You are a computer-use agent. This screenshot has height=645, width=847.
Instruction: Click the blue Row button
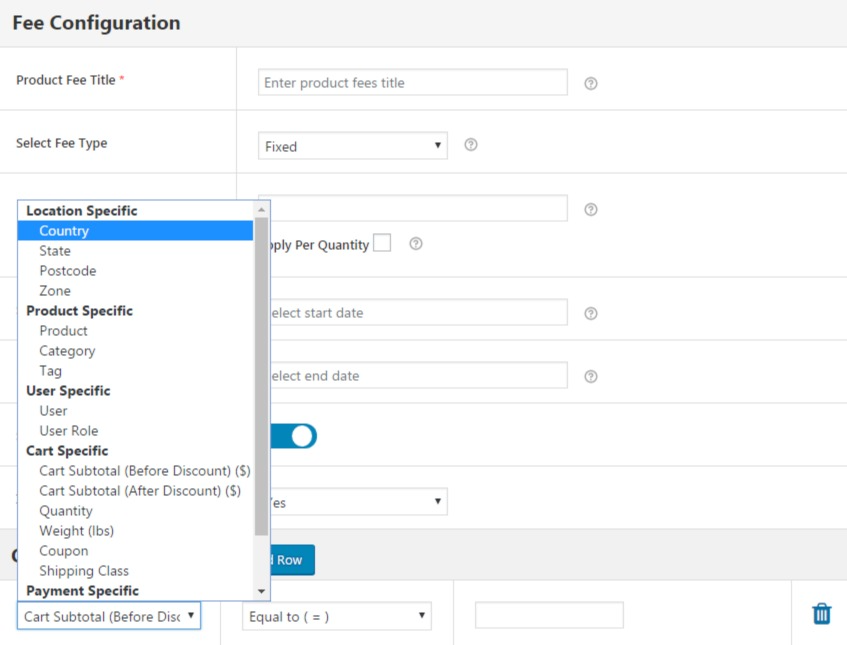tap(292, 560)
